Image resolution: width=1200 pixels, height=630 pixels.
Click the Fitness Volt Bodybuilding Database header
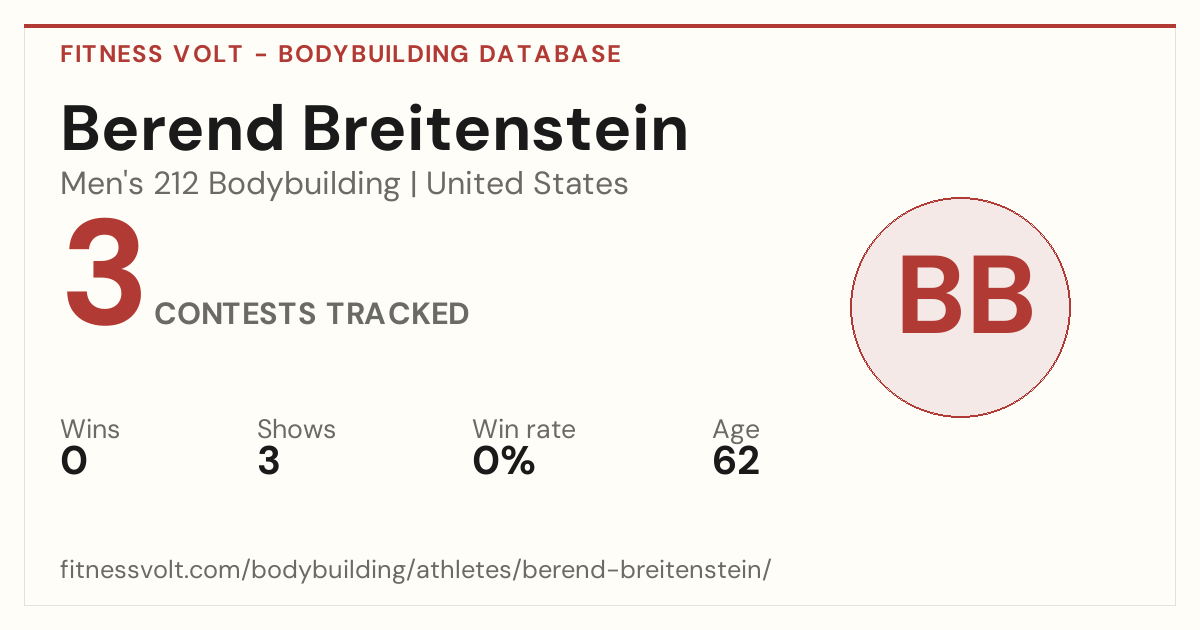(341, 54)
